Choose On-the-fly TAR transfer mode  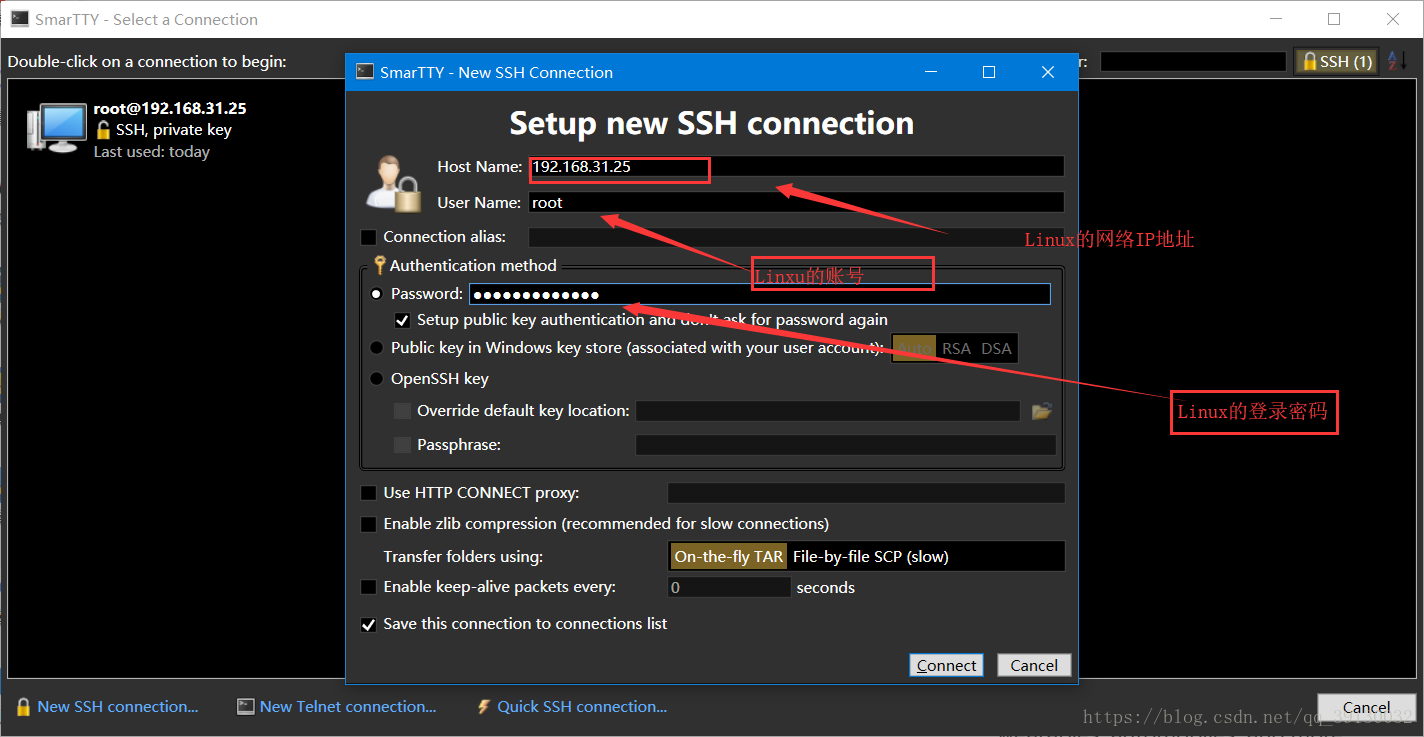click(x=729, y=557)
